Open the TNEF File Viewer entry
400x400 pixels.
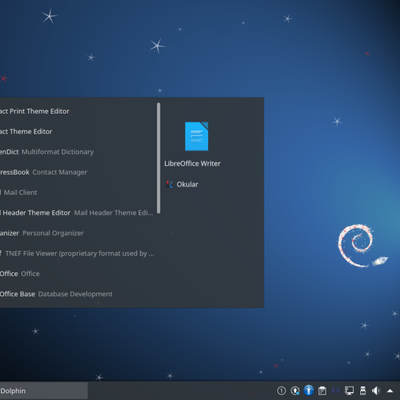click(x=77, y=254)
